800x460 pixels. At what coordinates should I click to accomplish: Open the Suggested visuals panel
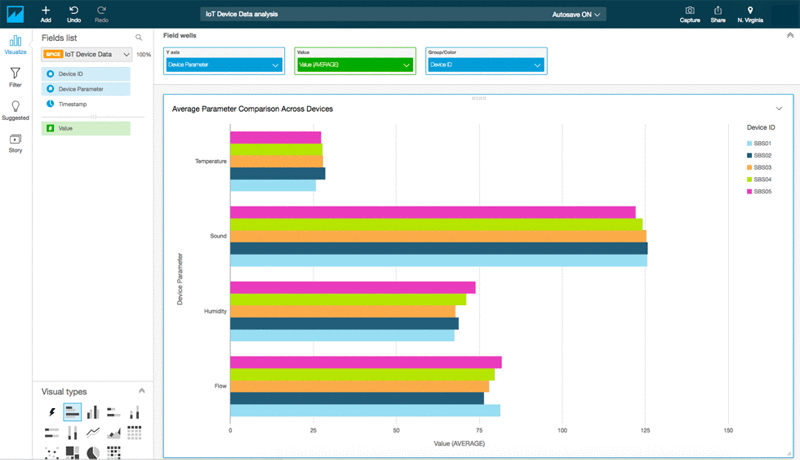(15, 110)
